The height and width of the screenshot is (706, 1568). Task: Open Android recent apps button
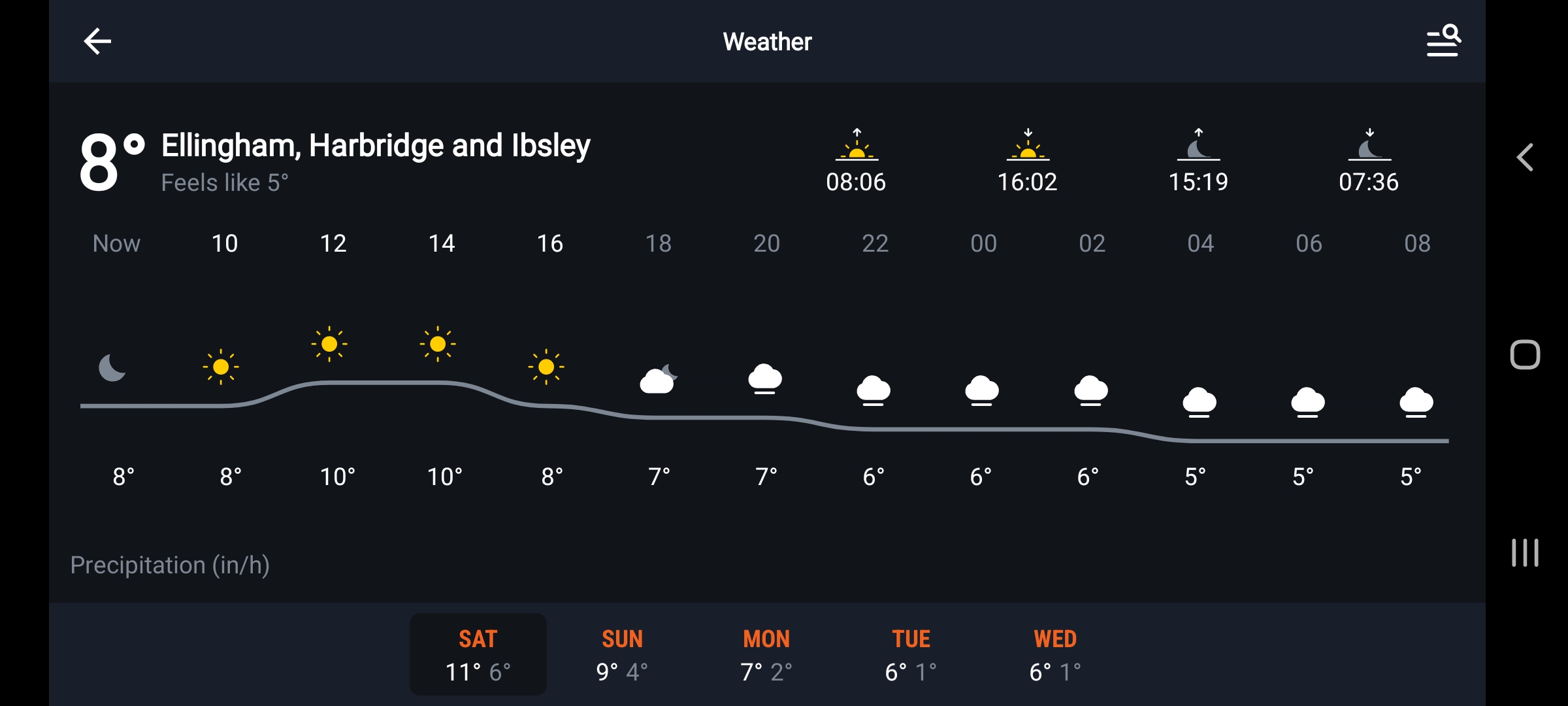tap(1525, 553)
